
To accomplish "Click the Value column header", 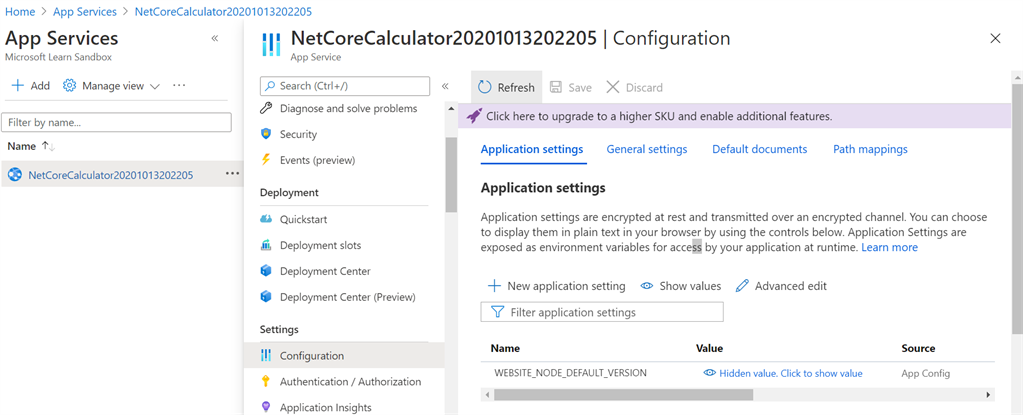I will (709, 348).
